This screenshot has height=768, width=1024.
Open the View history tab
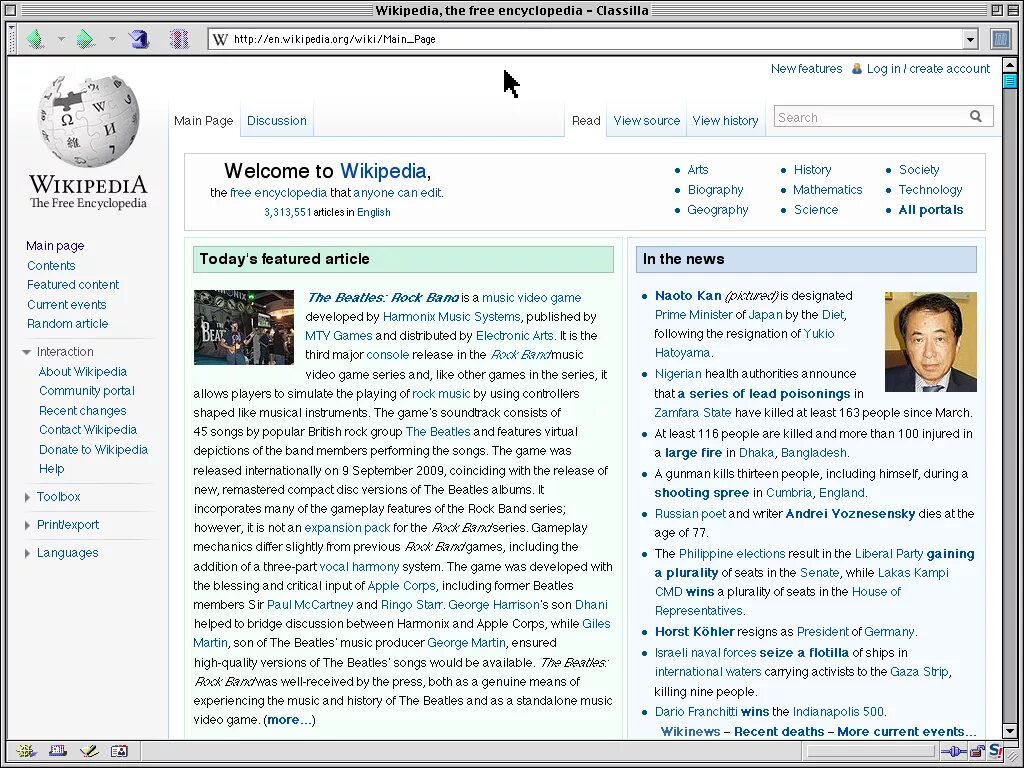[725, 120]
